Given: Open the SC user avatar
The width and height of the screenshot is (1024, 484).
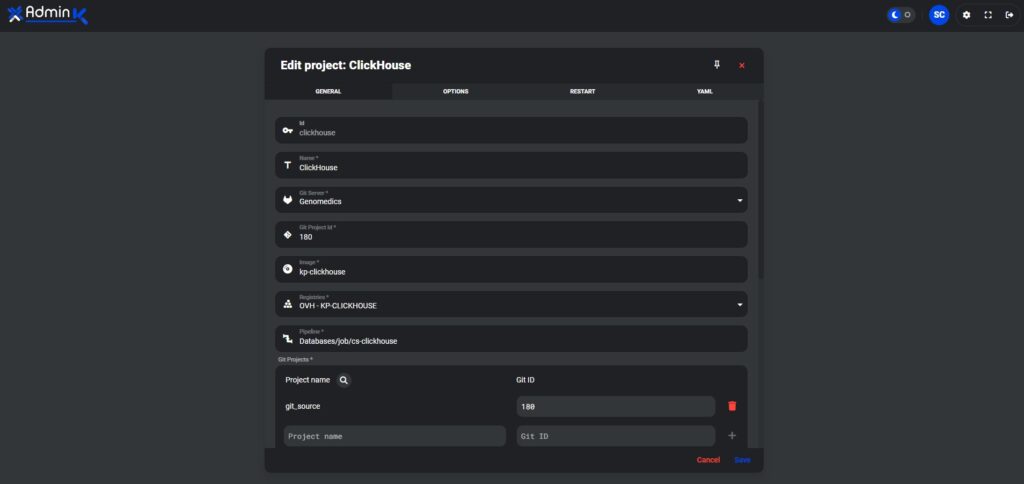Looking at the screenshot, I should coord(938,14).
